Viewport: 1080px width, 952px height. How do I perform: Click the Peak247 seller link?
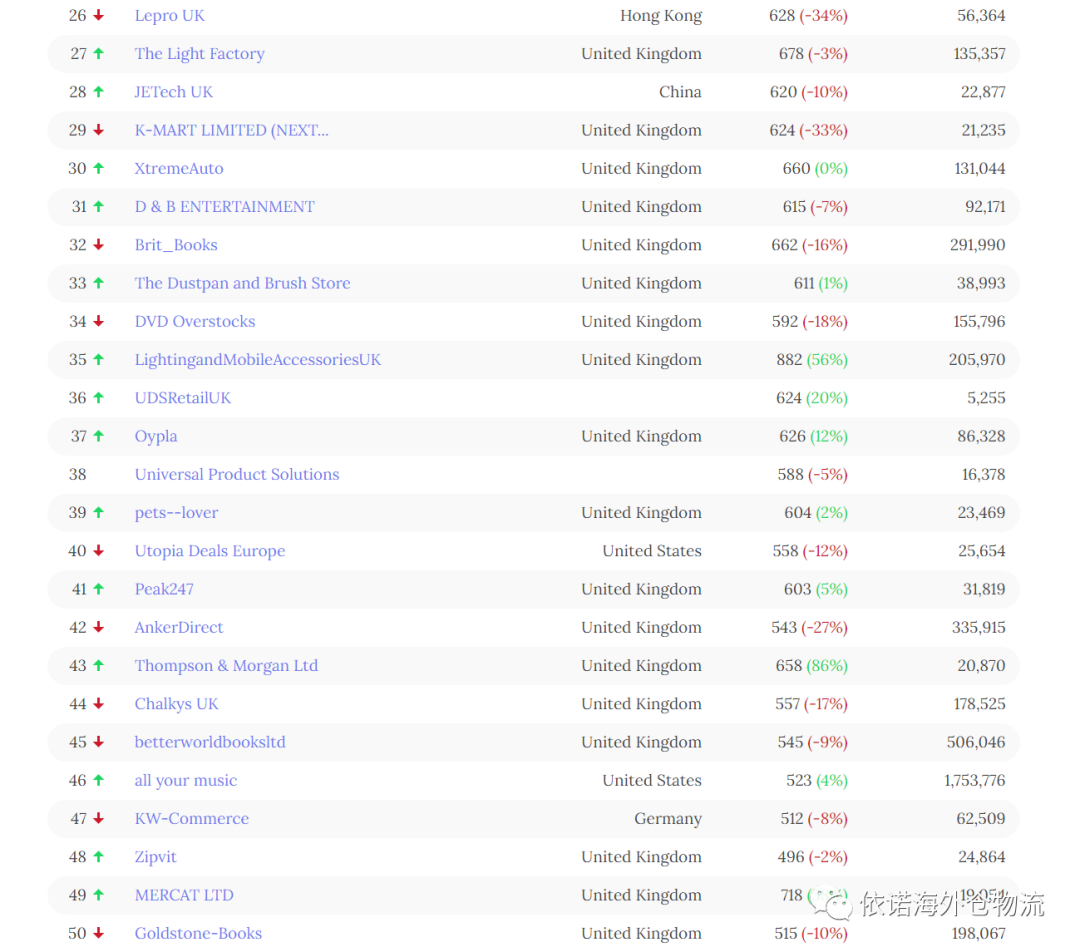pos(164,589)
